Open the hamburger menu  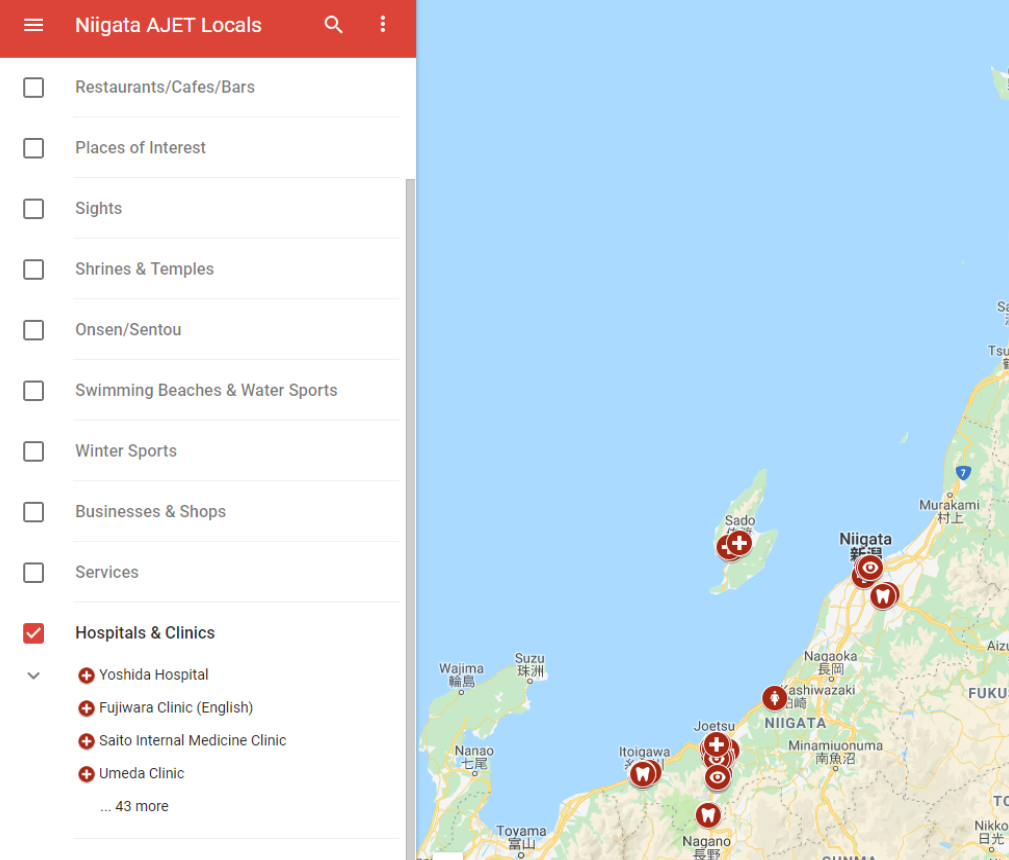point(33,25)
